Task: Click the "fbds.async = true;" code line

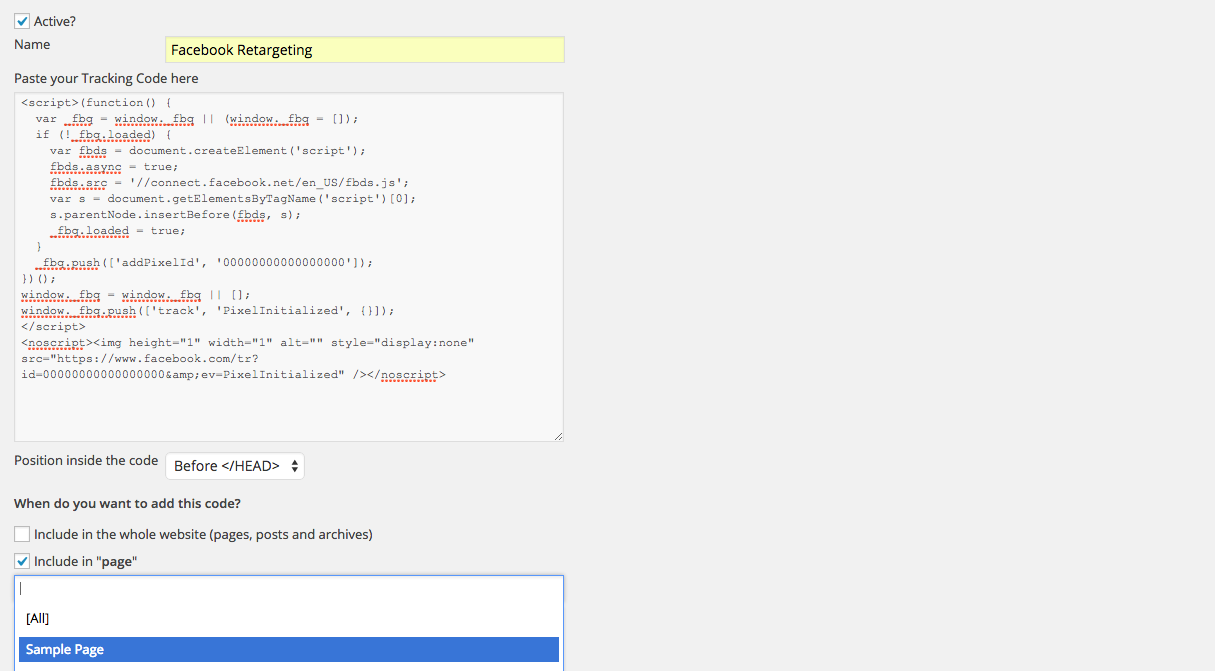Action: tap(114, 167)
